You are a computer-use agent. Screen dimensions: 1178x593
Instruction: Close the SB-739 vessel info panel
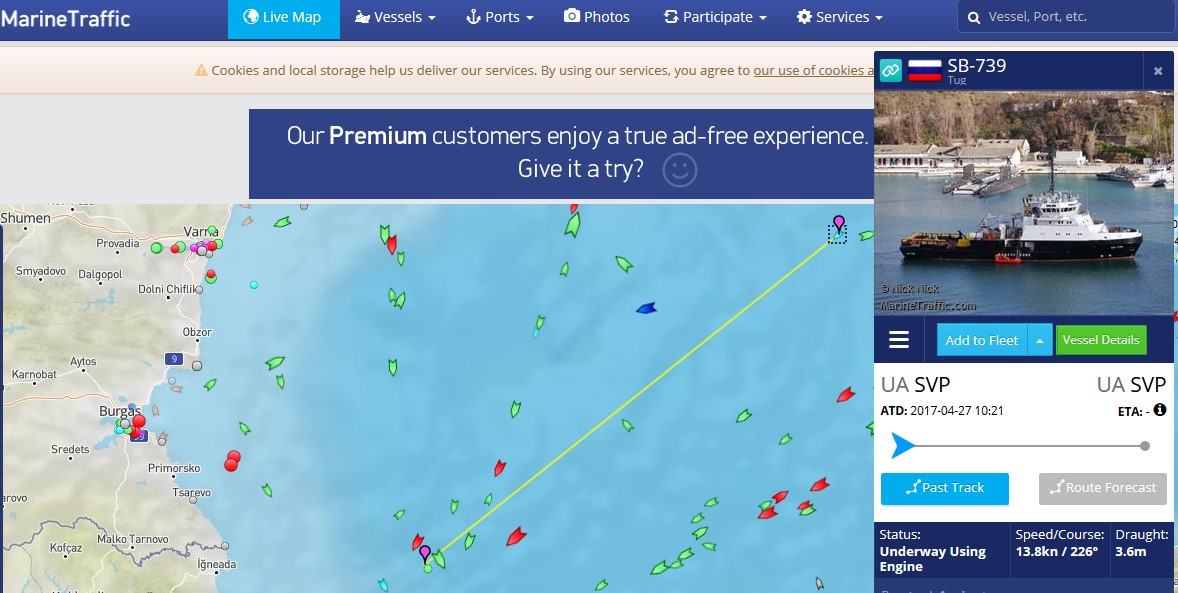tap(1158, 71)
